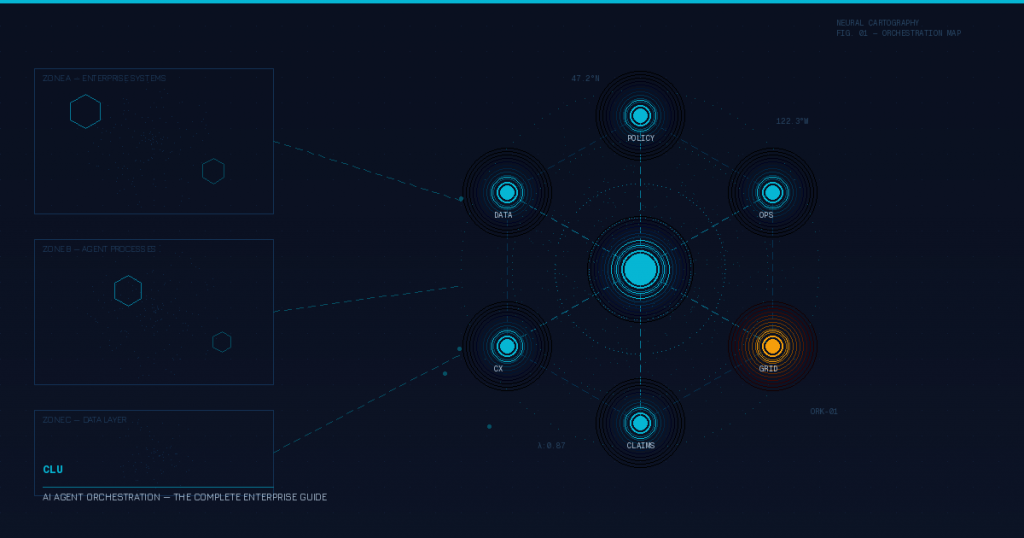
Task: Click the POLICY node circle
Action: [x=640, y=115]
